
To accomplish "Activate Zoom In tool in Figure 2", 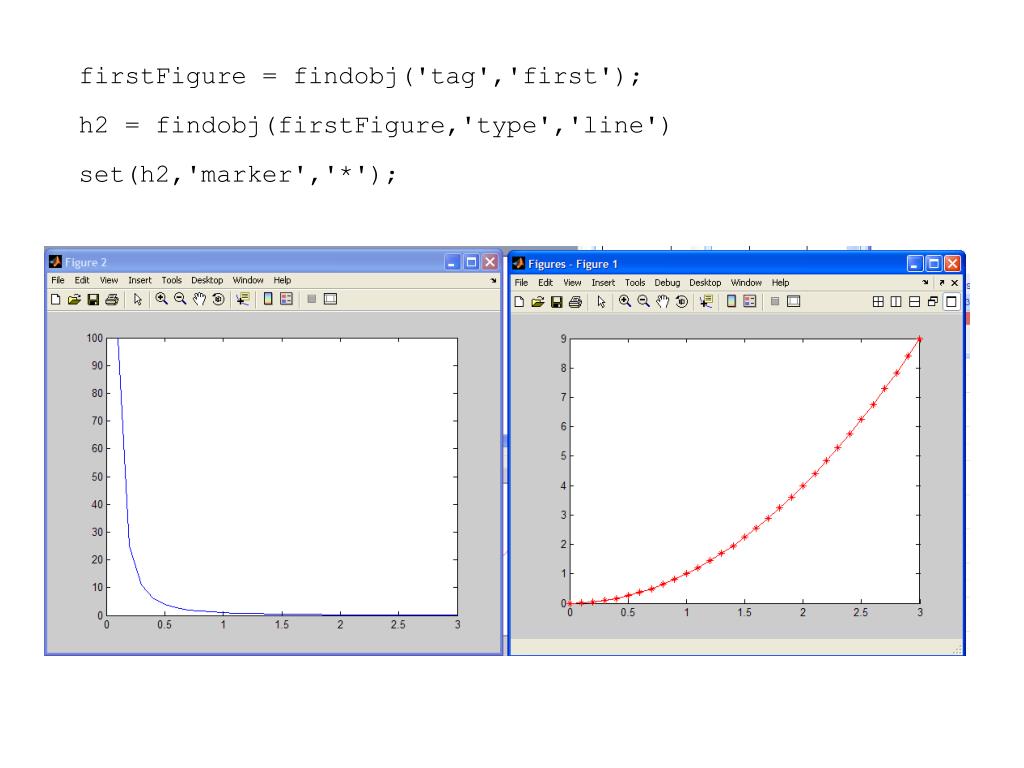I will point(161,299).
